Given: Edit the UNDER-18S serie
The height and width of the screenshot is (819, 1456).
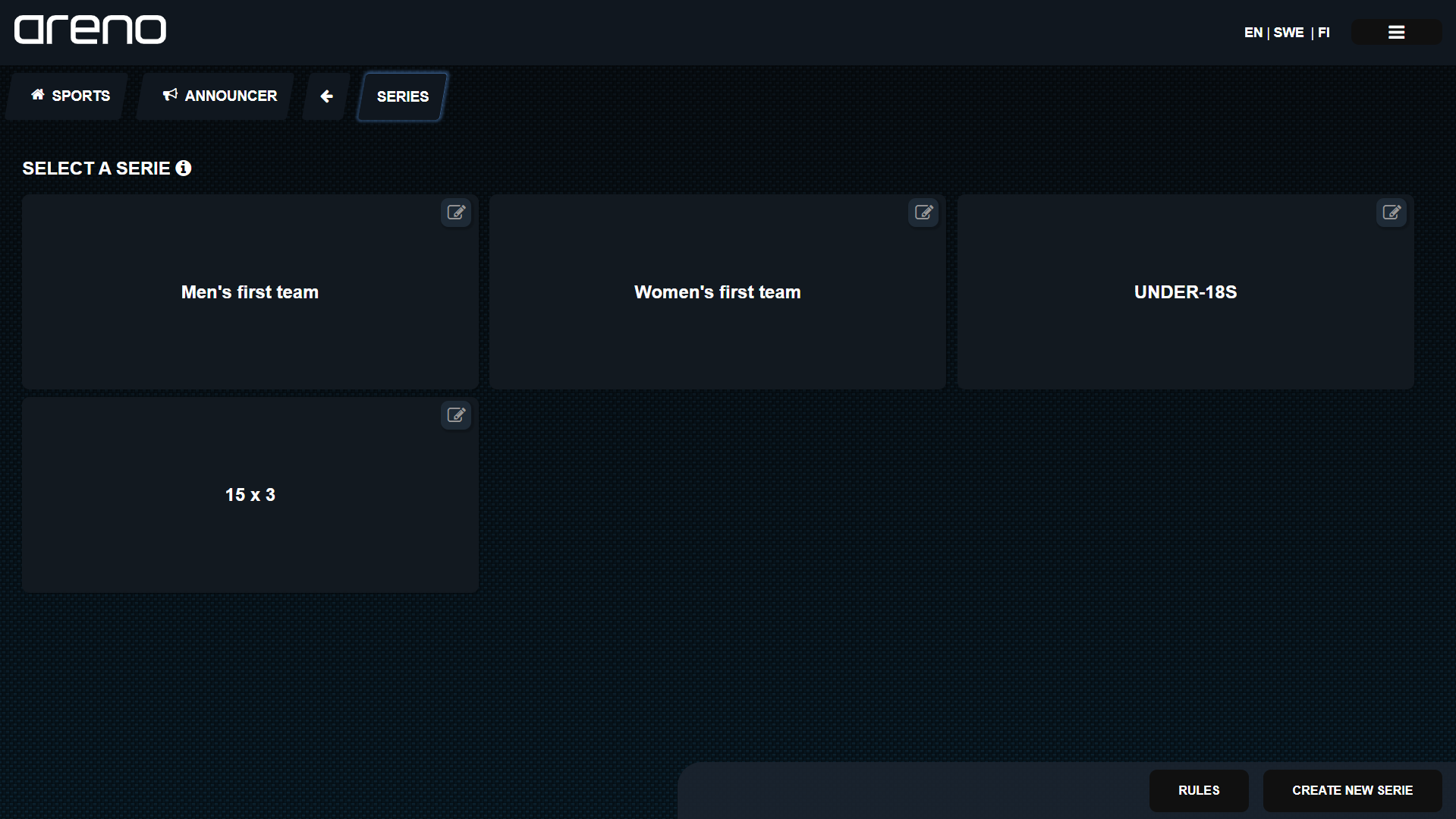Looking at the screenshot, I should pos(1391,213).
